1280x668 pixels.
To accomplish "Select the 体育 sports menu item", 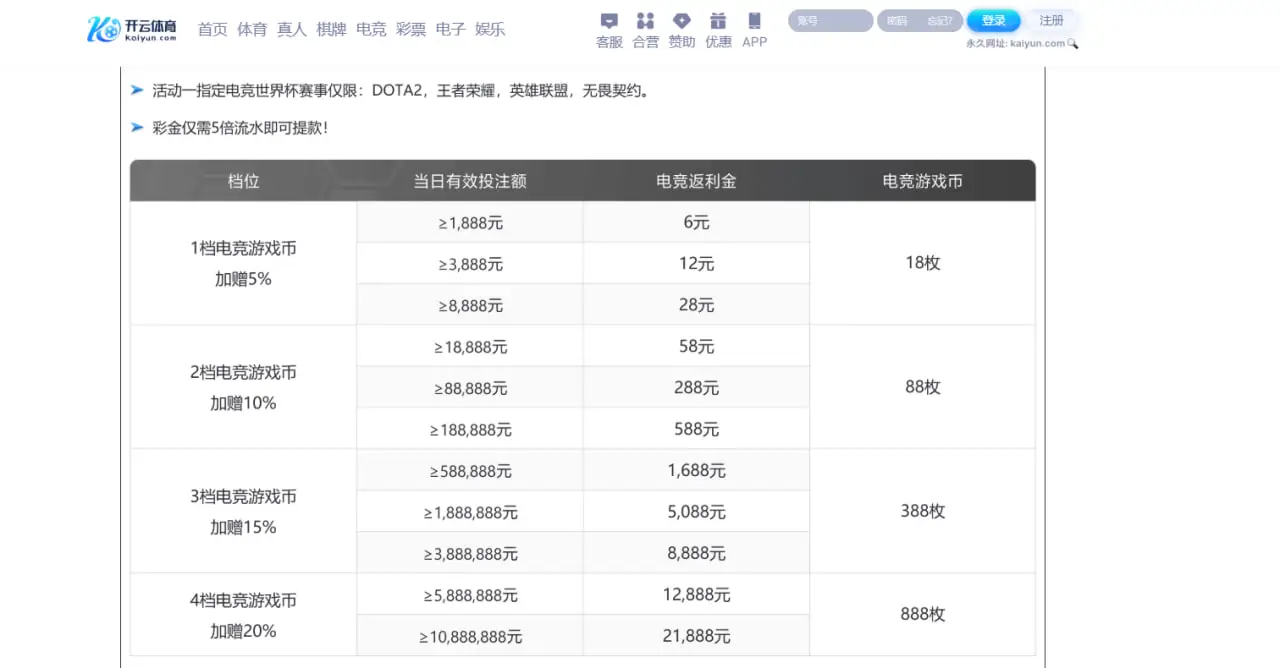I will click(252, 29).
